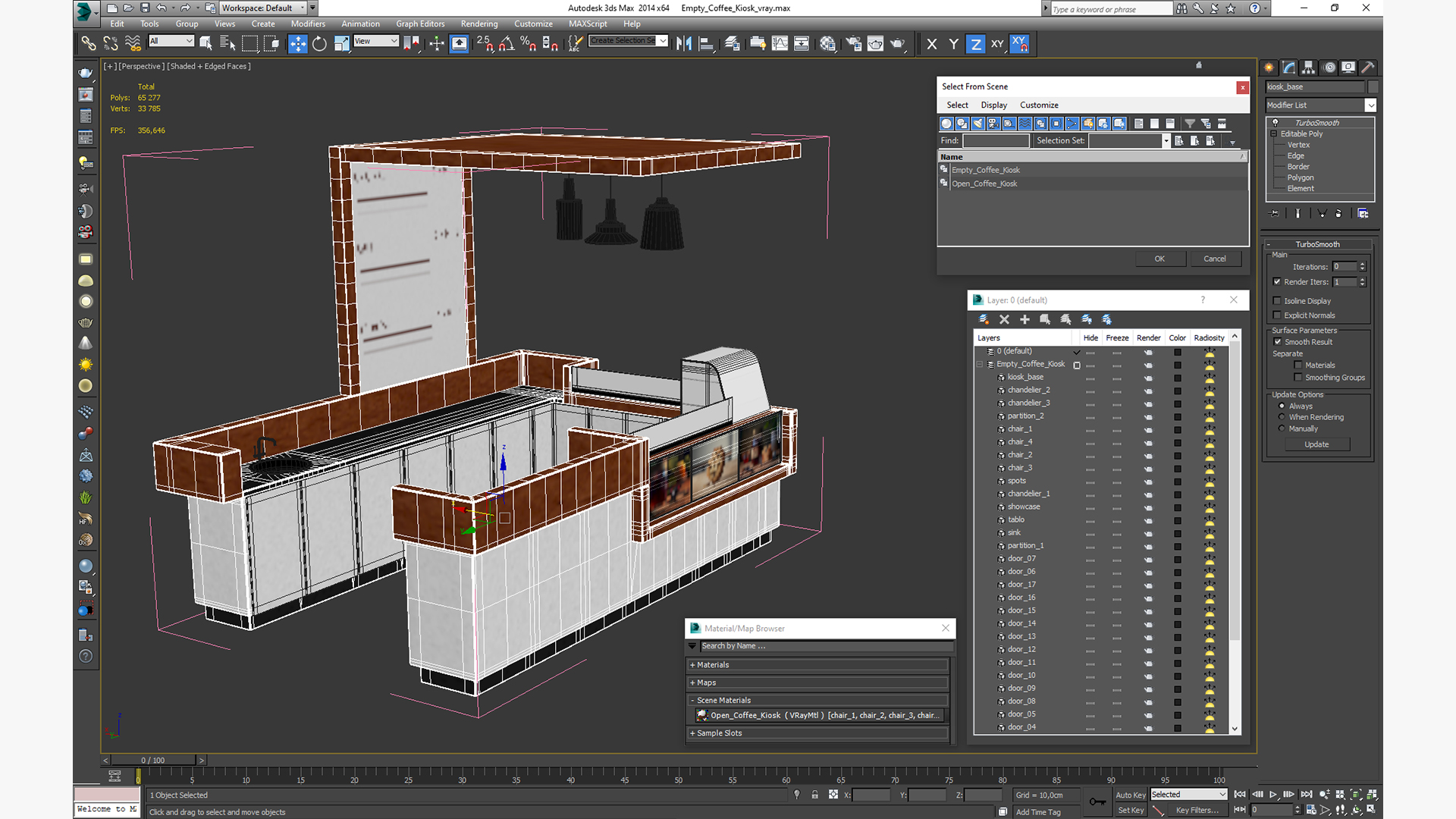Open Customize menu in Select From Scene
This screenshot has width=1456, height=819.
(1039, 105)
